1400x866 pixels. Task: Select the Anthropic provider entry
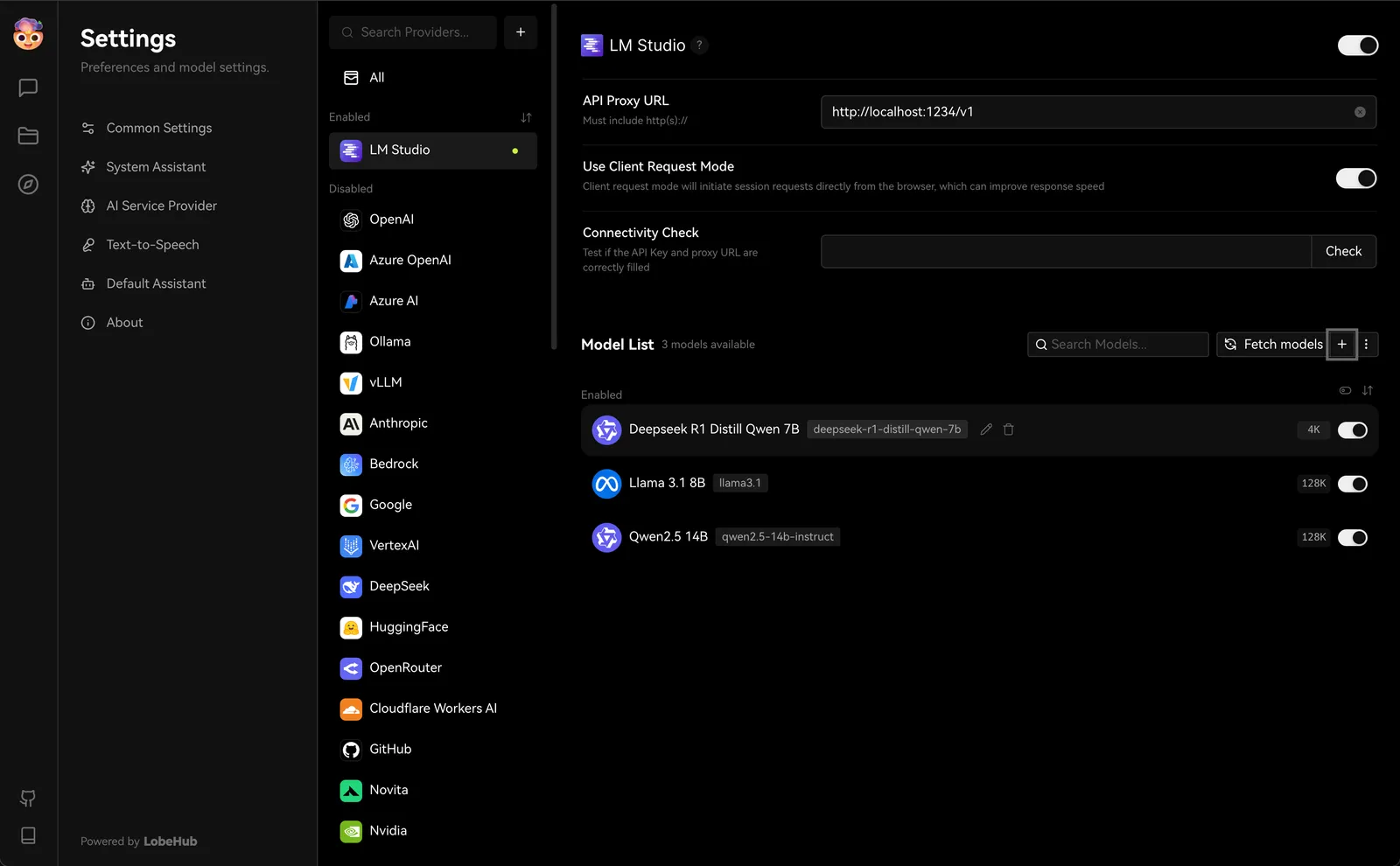point(398,423)
